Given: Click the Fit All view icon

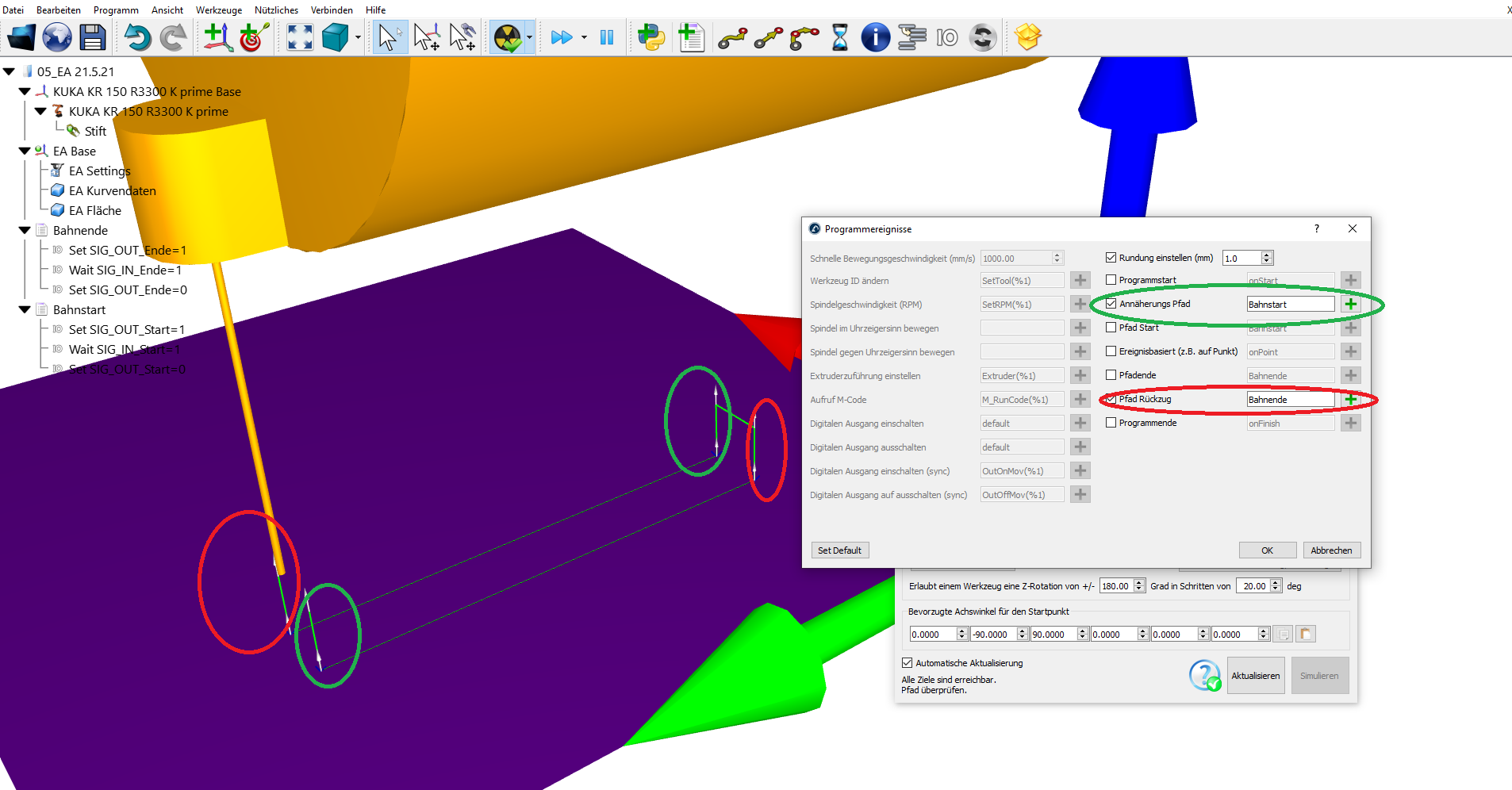Looking at the screenshot, I should (300, 37).
